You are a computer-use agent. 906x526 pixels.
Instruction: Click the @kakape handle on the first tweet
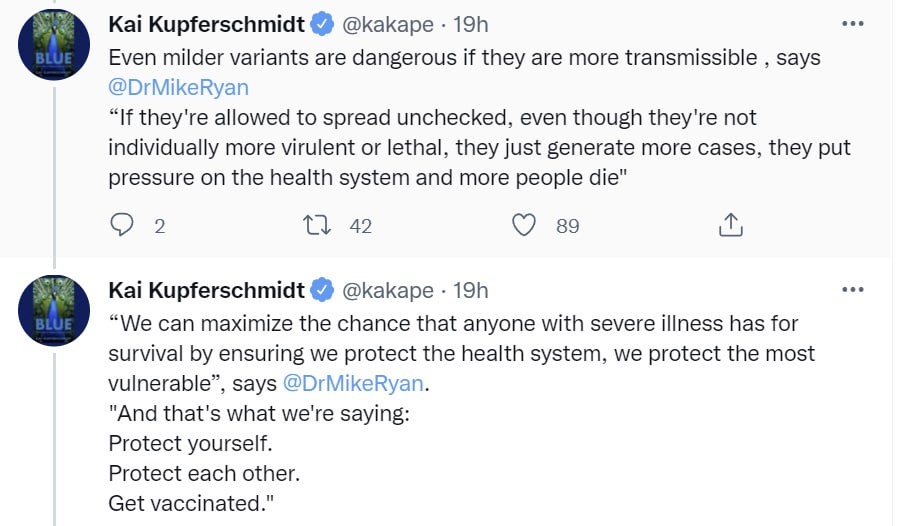[388, 25]
